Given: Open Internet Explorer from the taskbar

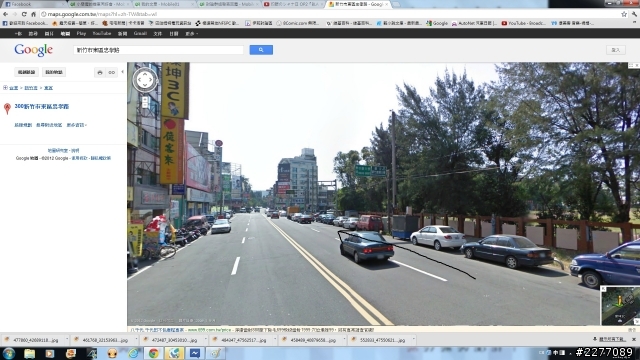Looking at the screenshot, I should (133, 353).
